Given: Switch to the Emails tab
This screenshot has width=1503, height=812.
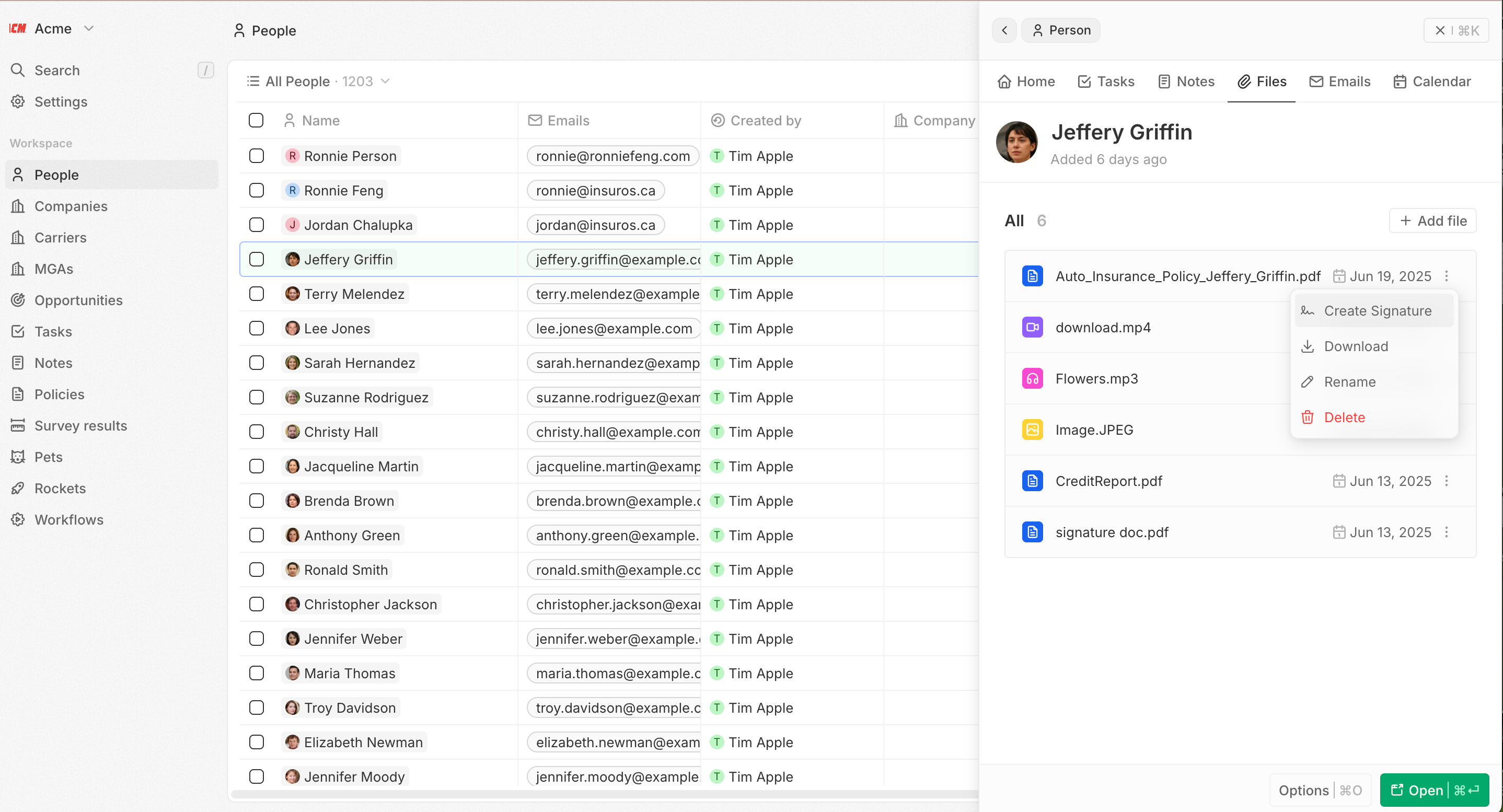Looking at the screenshot, I should tap(1339, 81).
